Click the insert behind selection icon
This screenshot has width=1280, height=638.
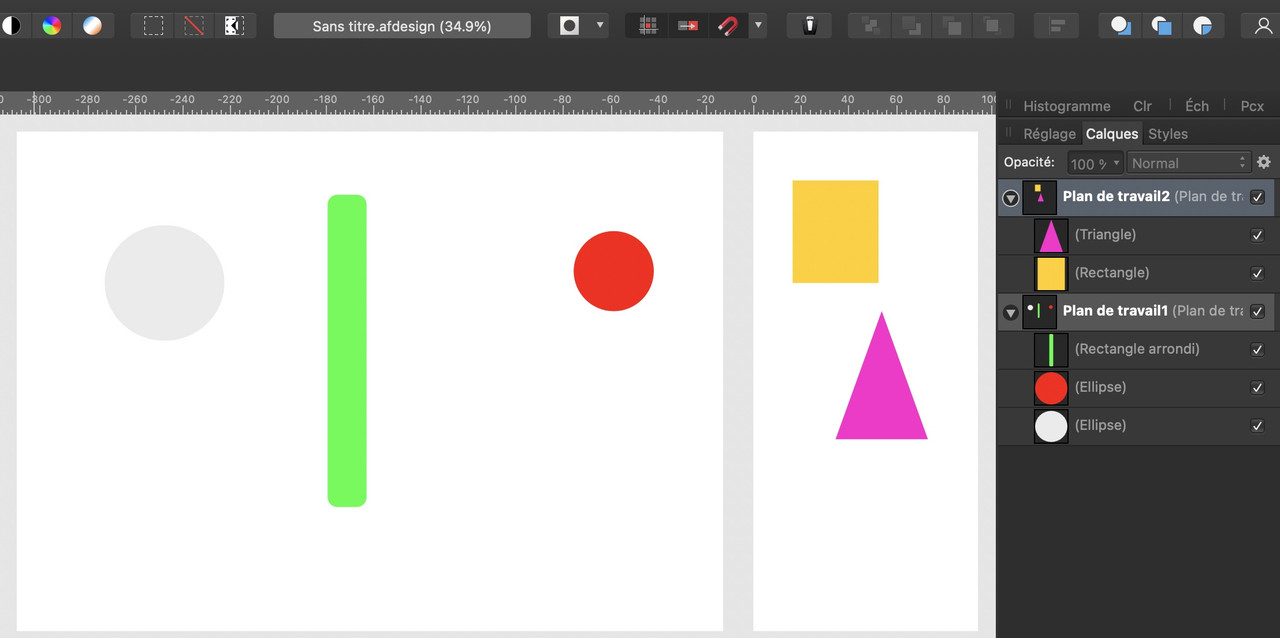pos(1121,26)
